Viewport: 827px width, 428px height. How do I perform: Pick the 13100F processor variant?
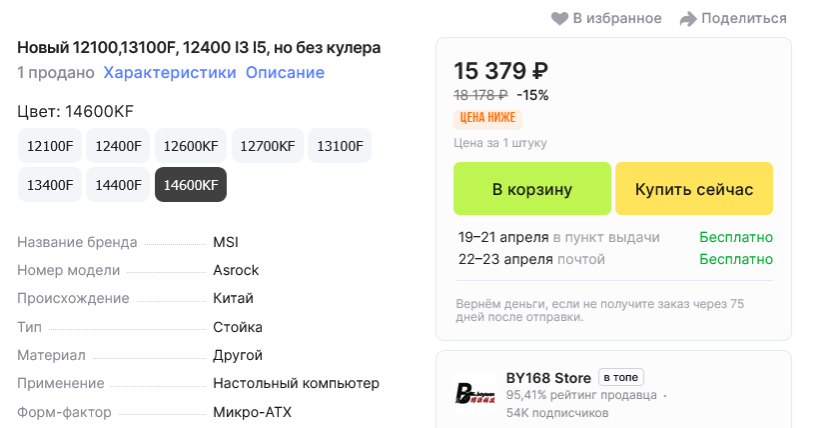click(x=340, y=146)
